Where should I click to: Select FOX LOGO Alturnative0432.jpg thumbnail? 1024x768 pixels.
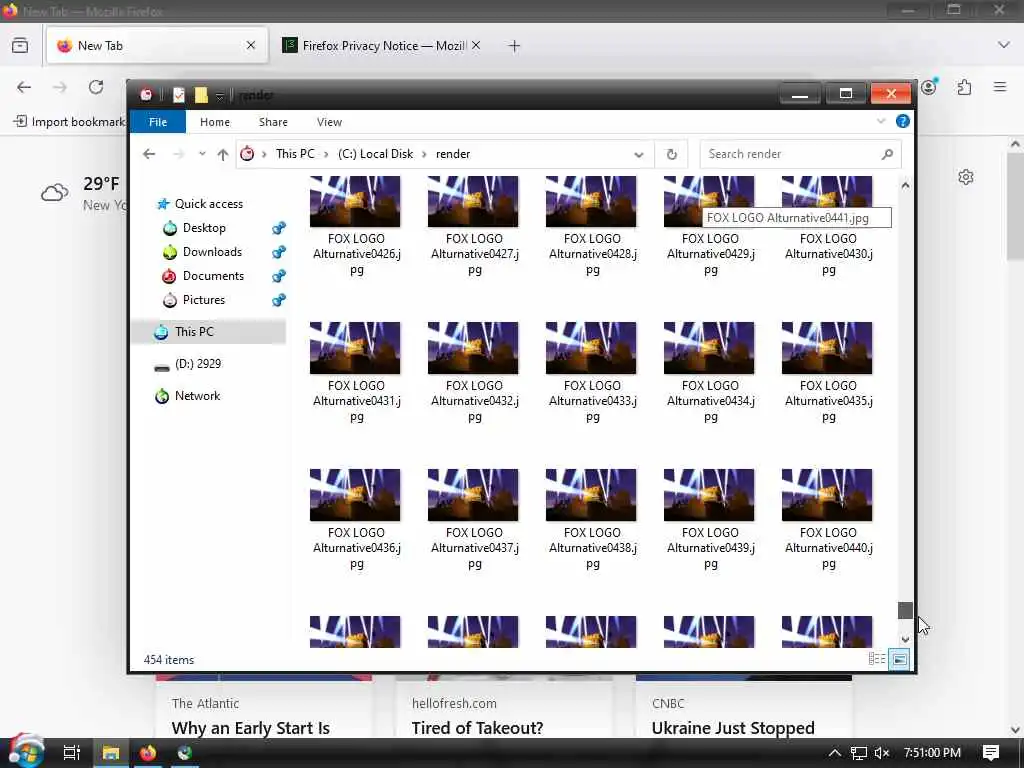pyautogui.click(x=473, y=348)
